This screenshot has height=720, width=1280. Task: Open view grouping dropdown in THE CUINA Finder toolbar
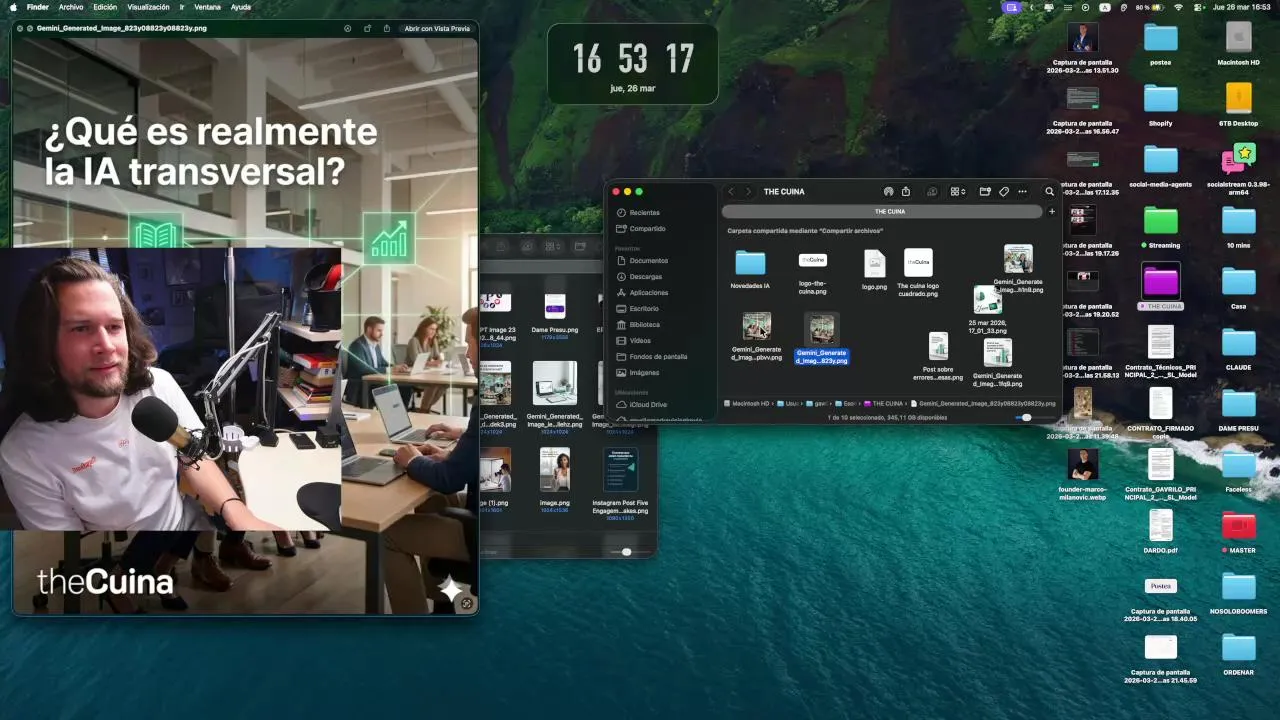coord(958,191)
